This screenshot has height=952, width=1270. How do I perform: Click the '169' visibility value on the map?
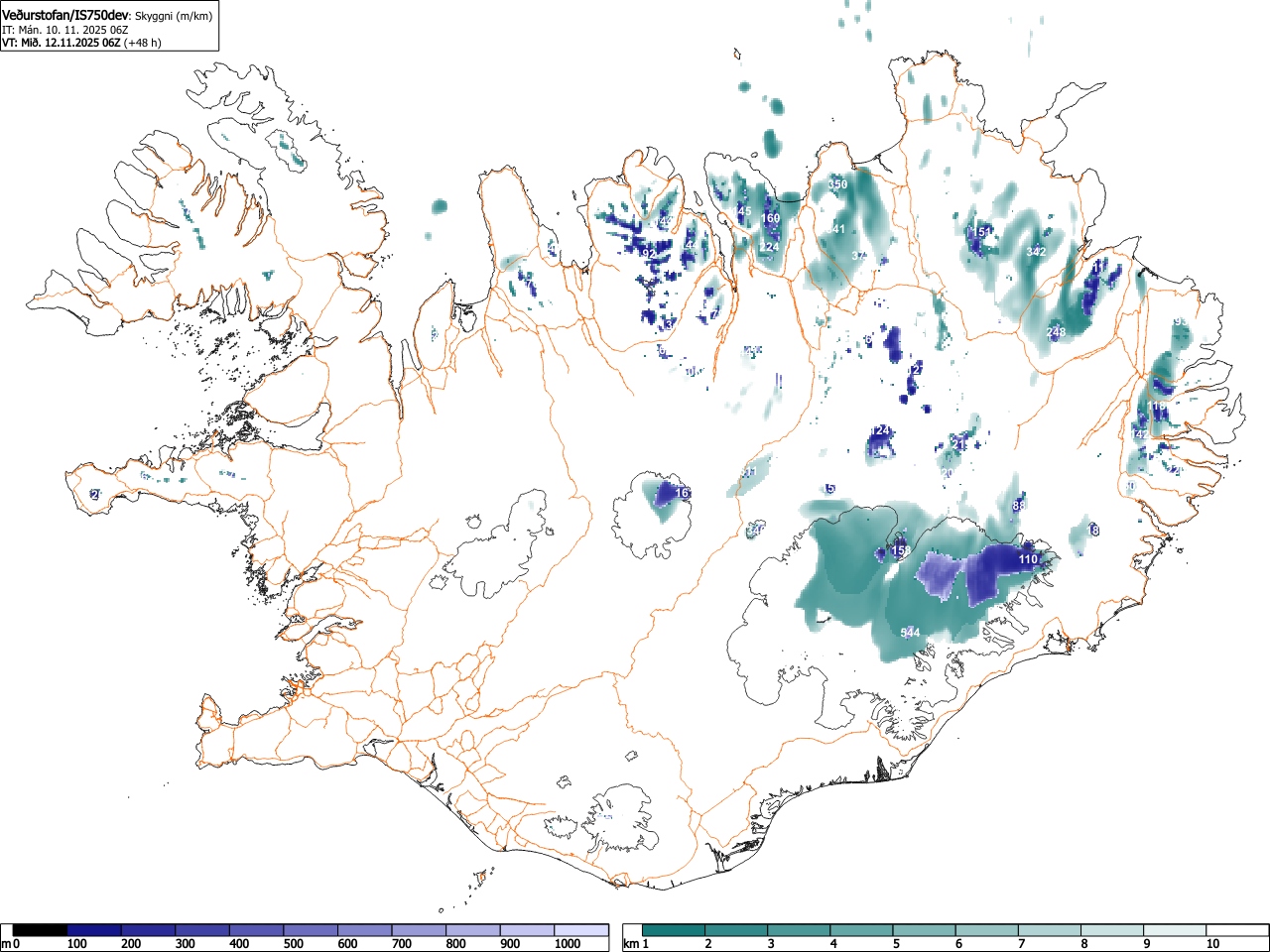[770, 218]
